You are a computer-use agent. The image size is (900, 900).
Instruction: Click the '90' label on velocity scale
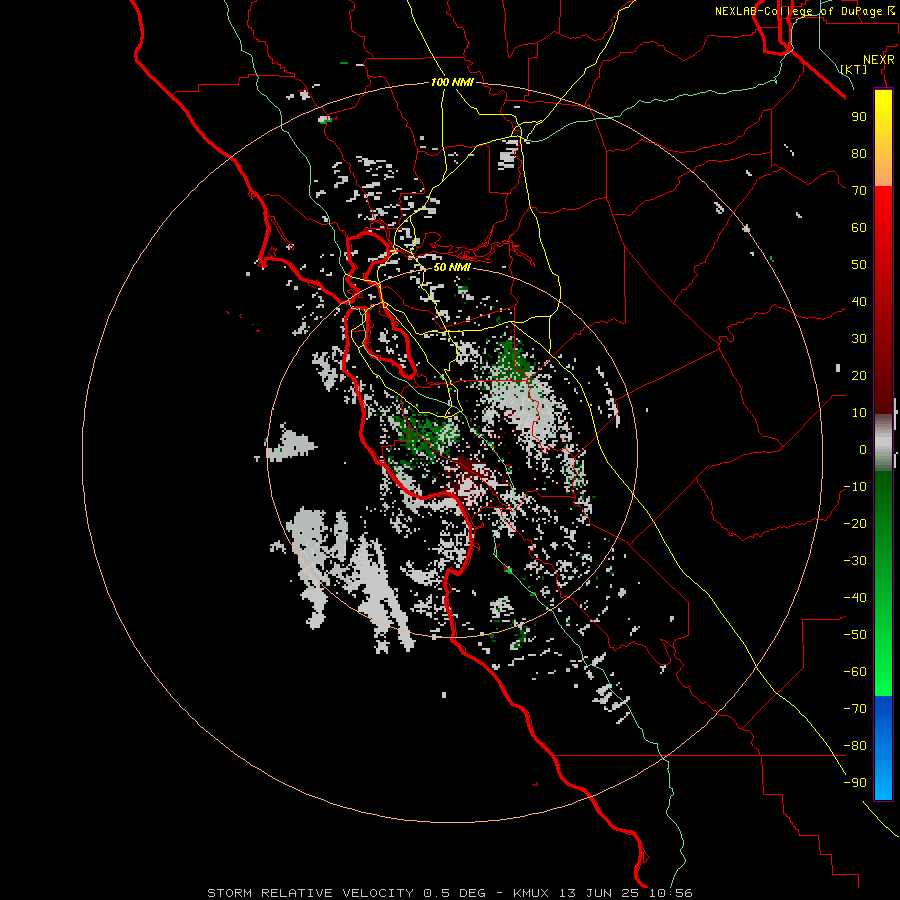pyautogui.click(x=859, y=117)
